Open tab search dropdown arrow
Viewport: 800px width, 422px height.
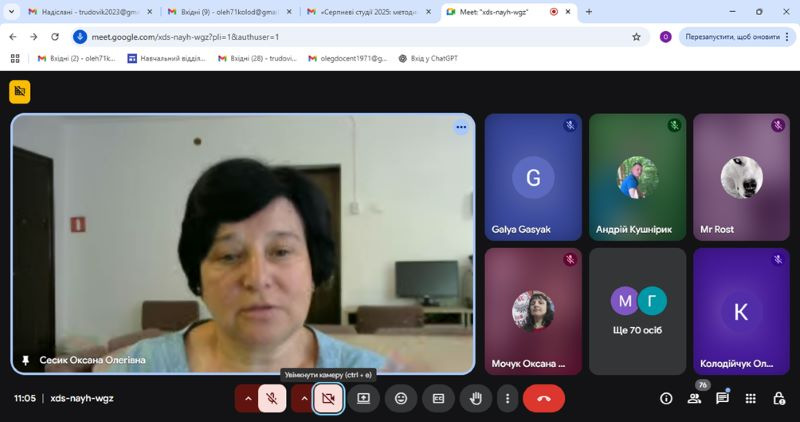[x=11, y=12]
